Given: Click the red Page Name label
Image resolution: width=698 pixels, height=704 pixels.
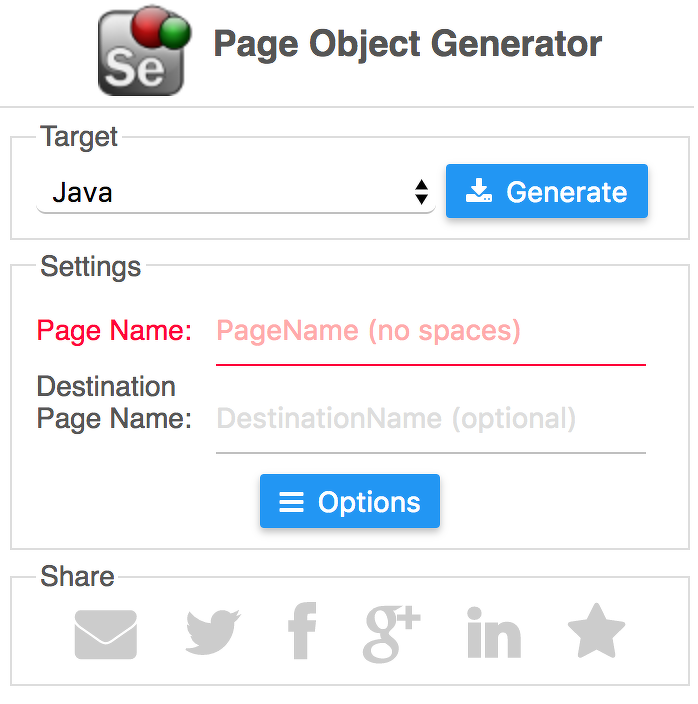Looking at the screenshot, I should (114, 331).
